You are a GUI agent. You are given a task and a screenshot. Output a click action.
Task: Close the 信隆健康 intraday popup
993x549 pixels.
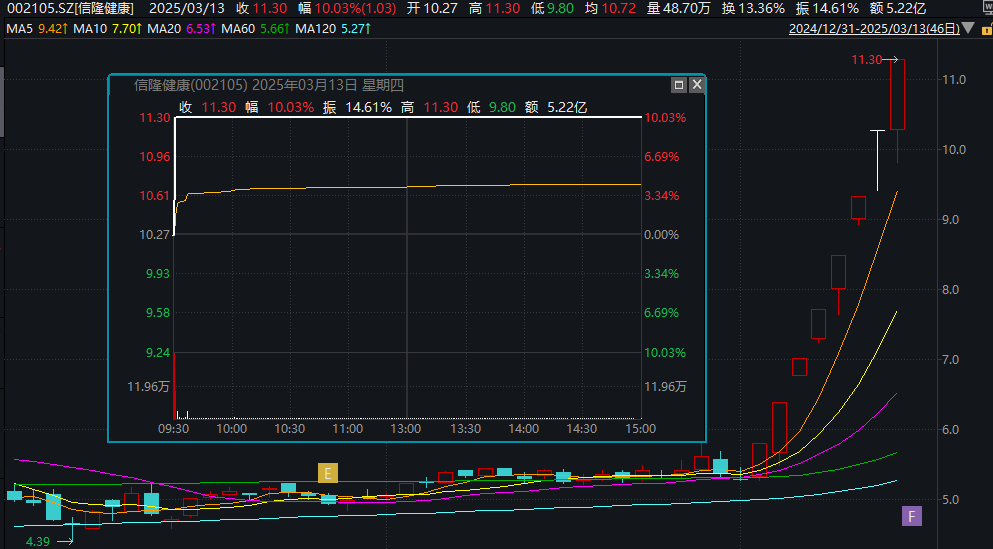[696, 86]
